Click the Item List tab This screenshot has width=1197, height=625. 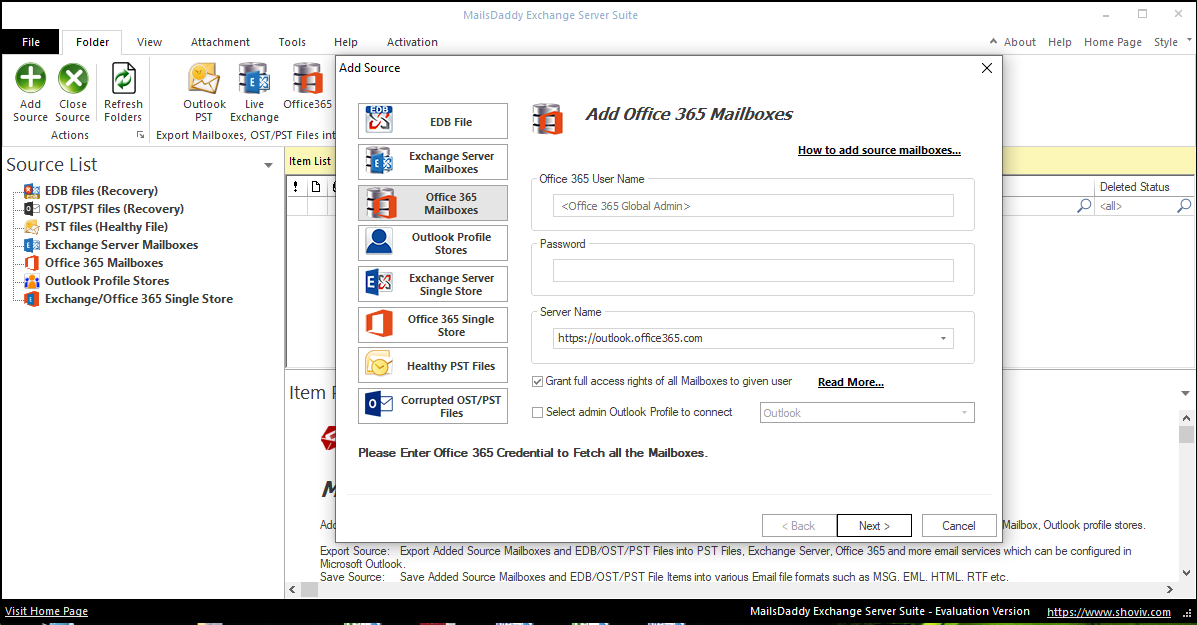pyautogui.click(x=310, y=161)
